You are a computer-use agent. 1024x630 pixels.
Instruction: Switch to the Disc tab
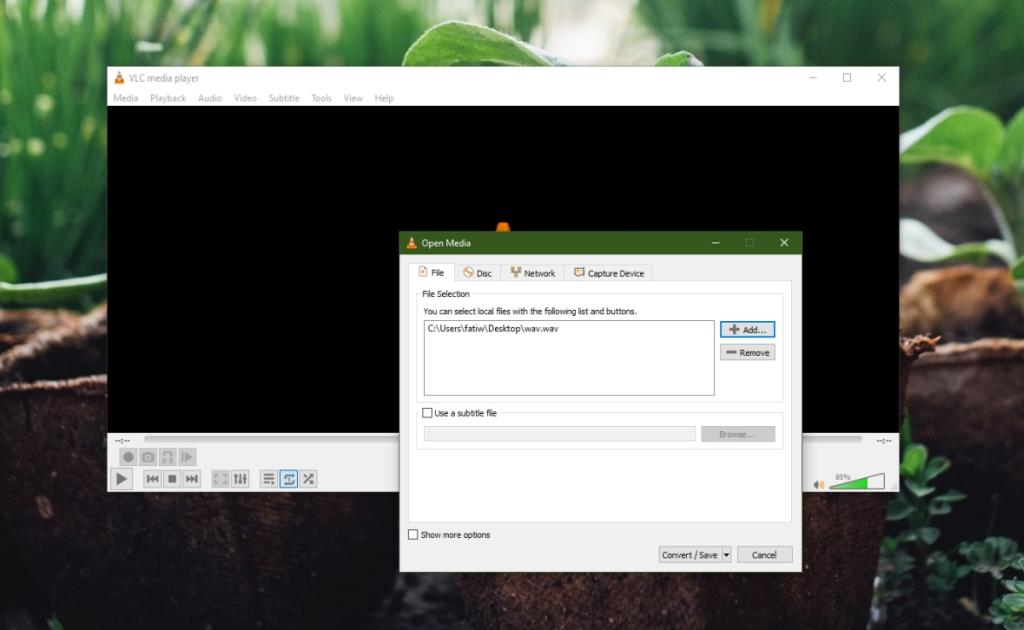click(478, 272)
